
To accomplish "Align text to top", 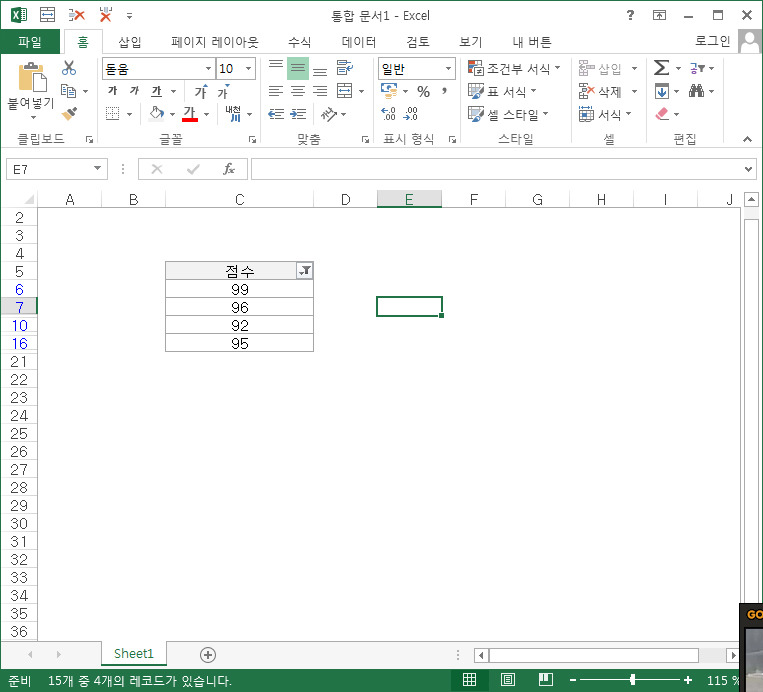I will [x=276, y=68].
